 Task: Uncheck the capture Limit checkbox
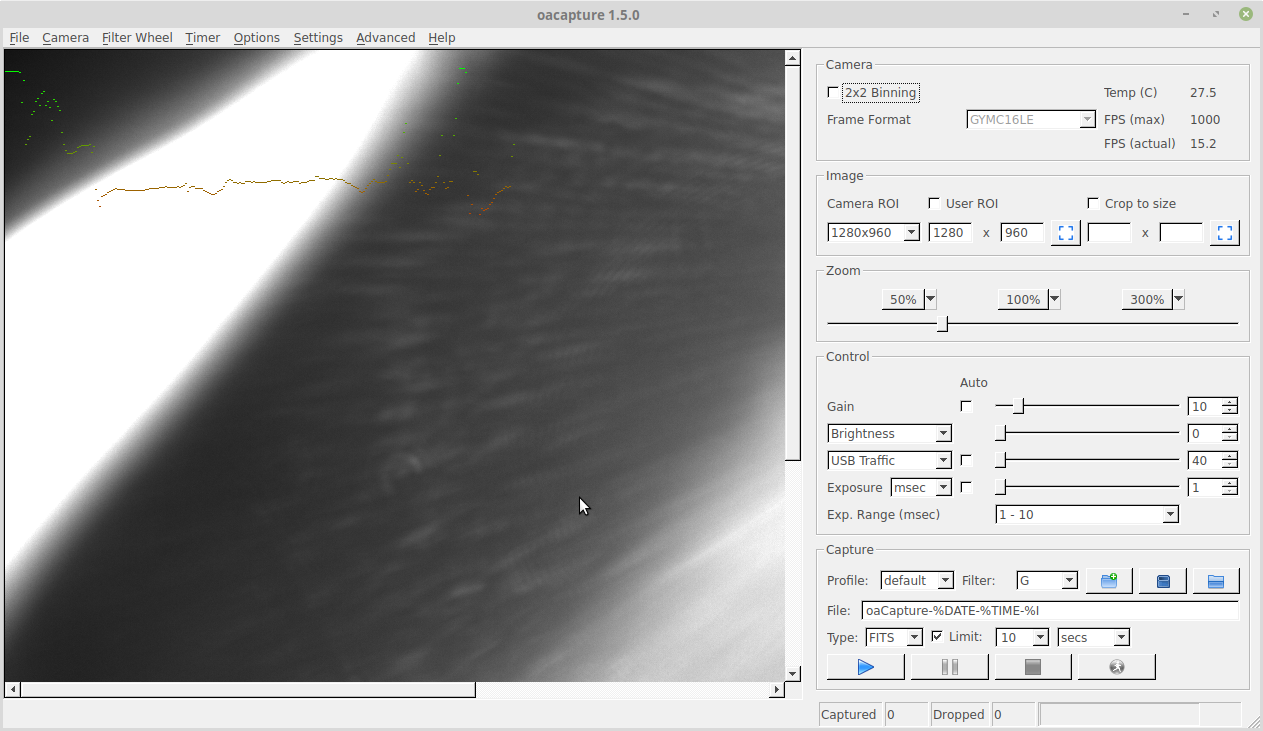coord(937,636)
